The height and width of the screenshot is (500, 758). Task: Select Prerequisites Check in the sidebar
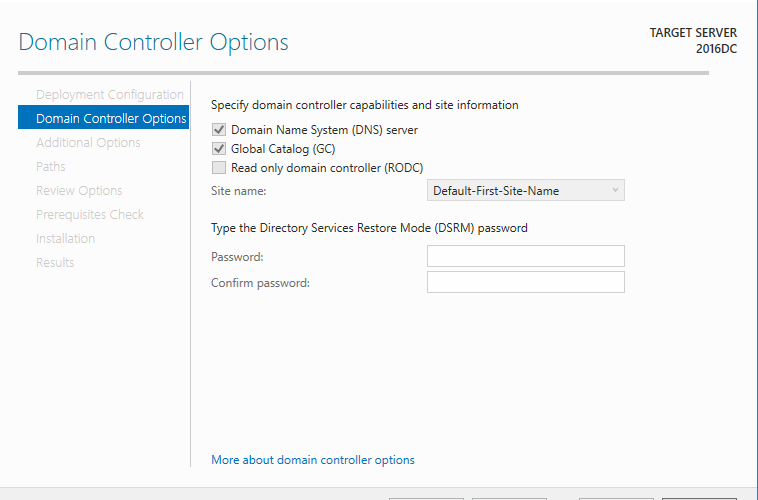coord(90,215)
